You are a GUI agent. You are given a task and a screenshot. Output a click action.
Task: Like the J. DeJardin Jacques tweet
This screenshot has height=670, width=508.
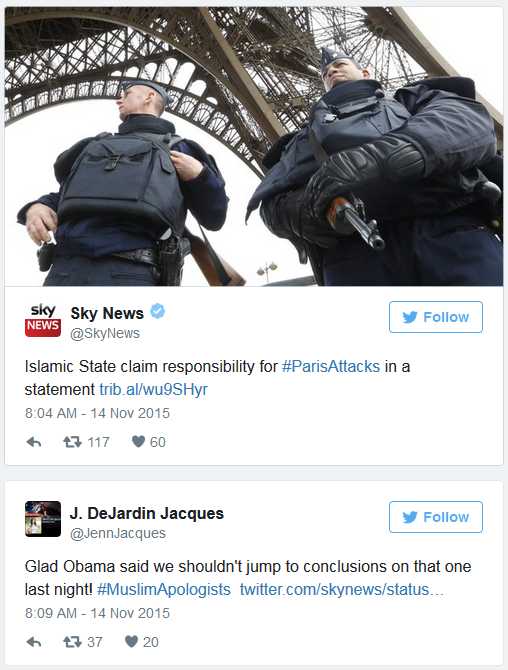tap(132, 641)
